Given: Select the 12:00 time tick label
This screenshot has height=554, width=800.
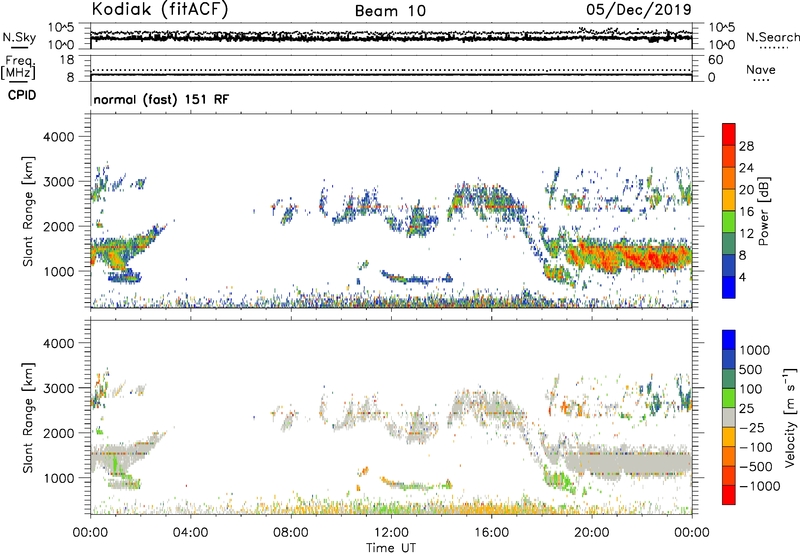Looking at the screenshot, I should point(391,533).
